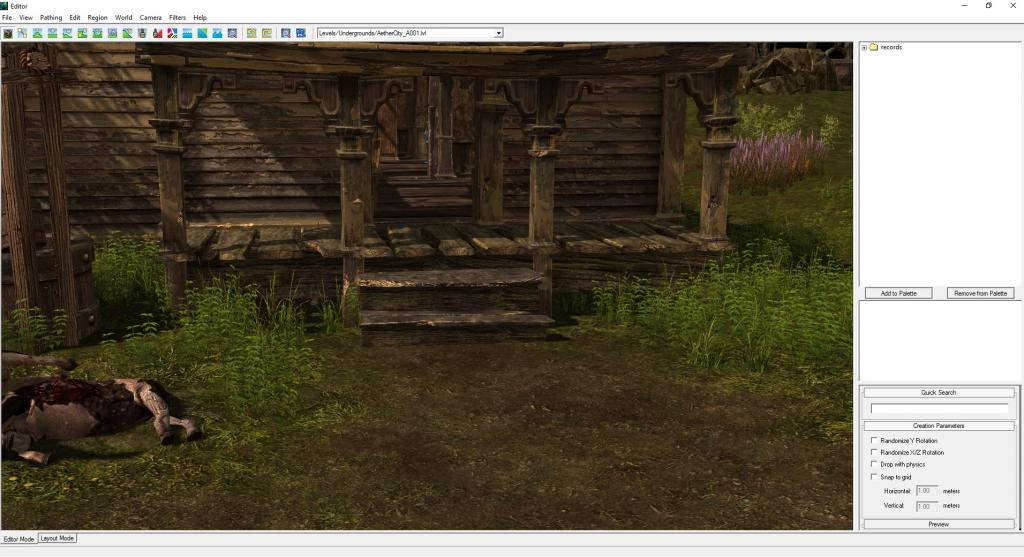Open the Camera menu
The height and width of the screenshot is (557, 1024).
(150, 18)
